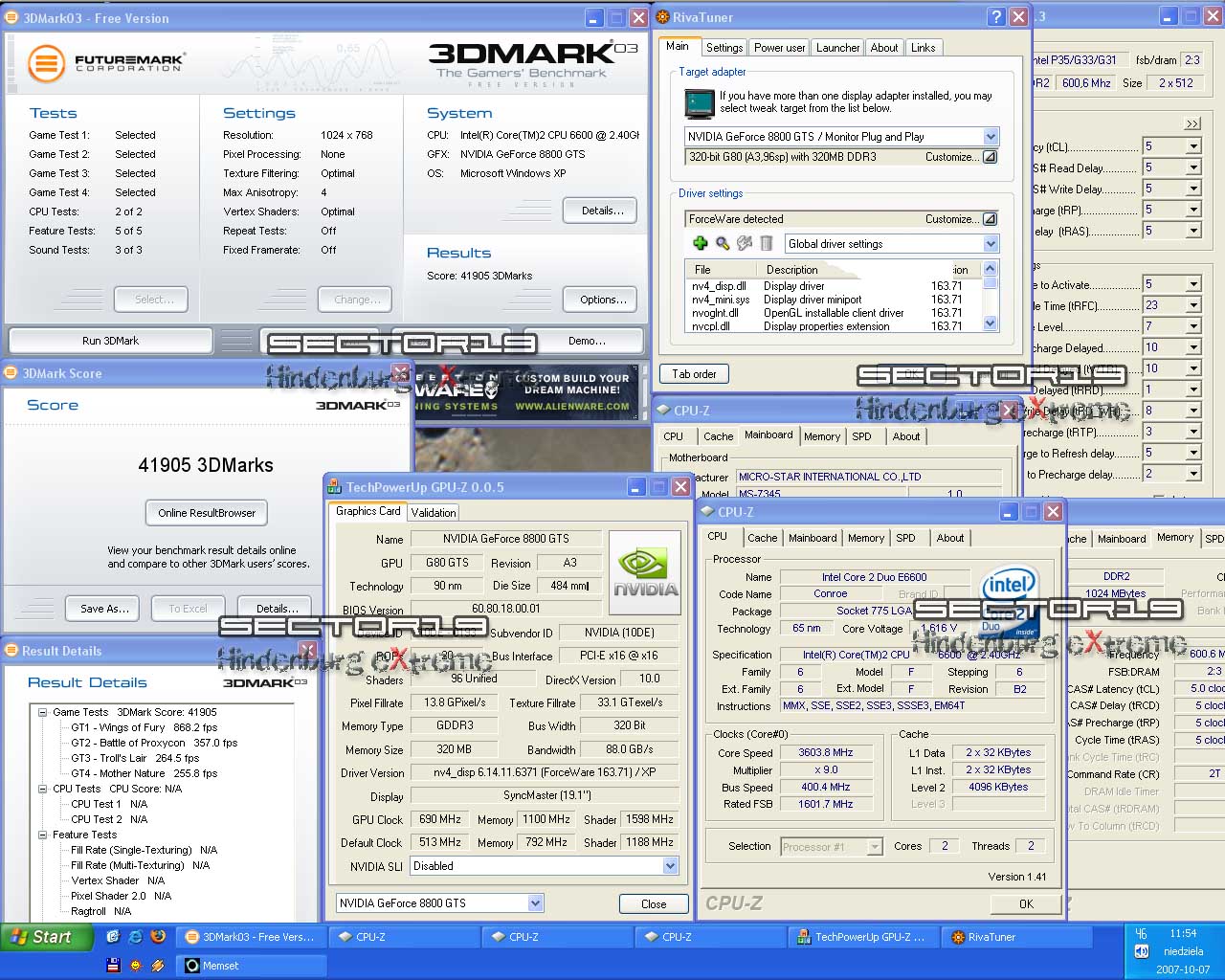Open the ForceWare detected Customize triangle button
This screenshot has width=1225, height=980.
991,219
